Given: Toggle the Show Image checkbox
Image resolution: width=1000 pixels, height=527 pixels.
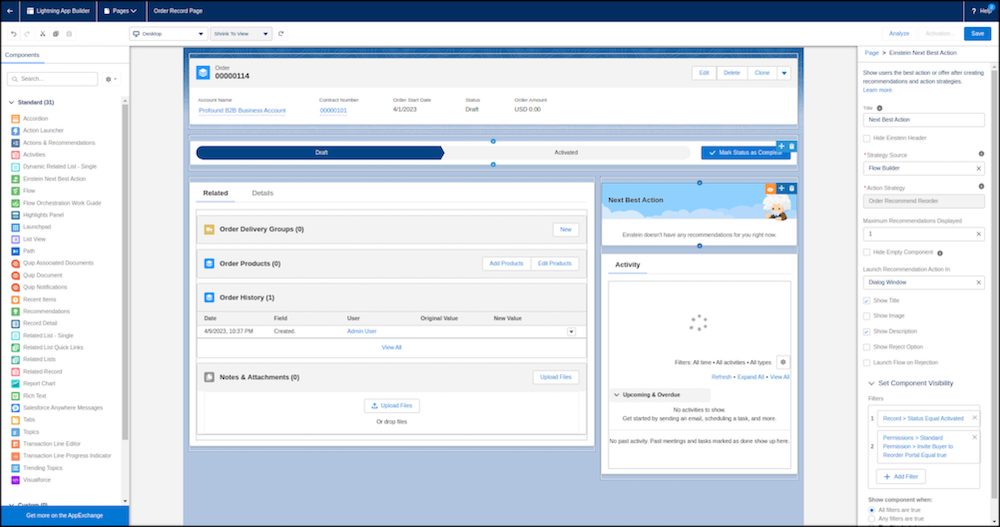Looking at the screenshot, I should click(x=867, y=316).
